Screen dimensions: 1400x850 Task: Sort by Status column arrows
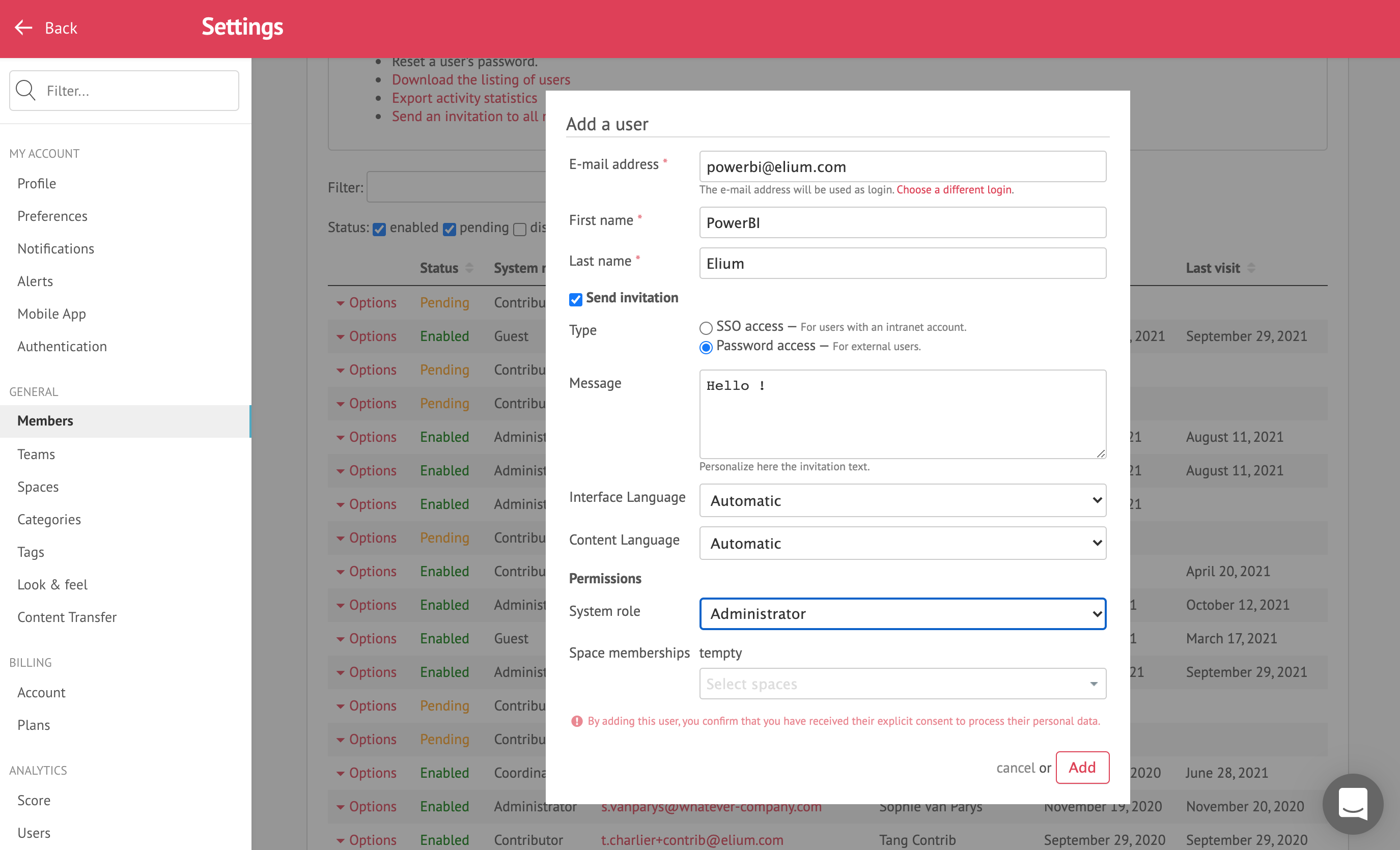point(469,268)
